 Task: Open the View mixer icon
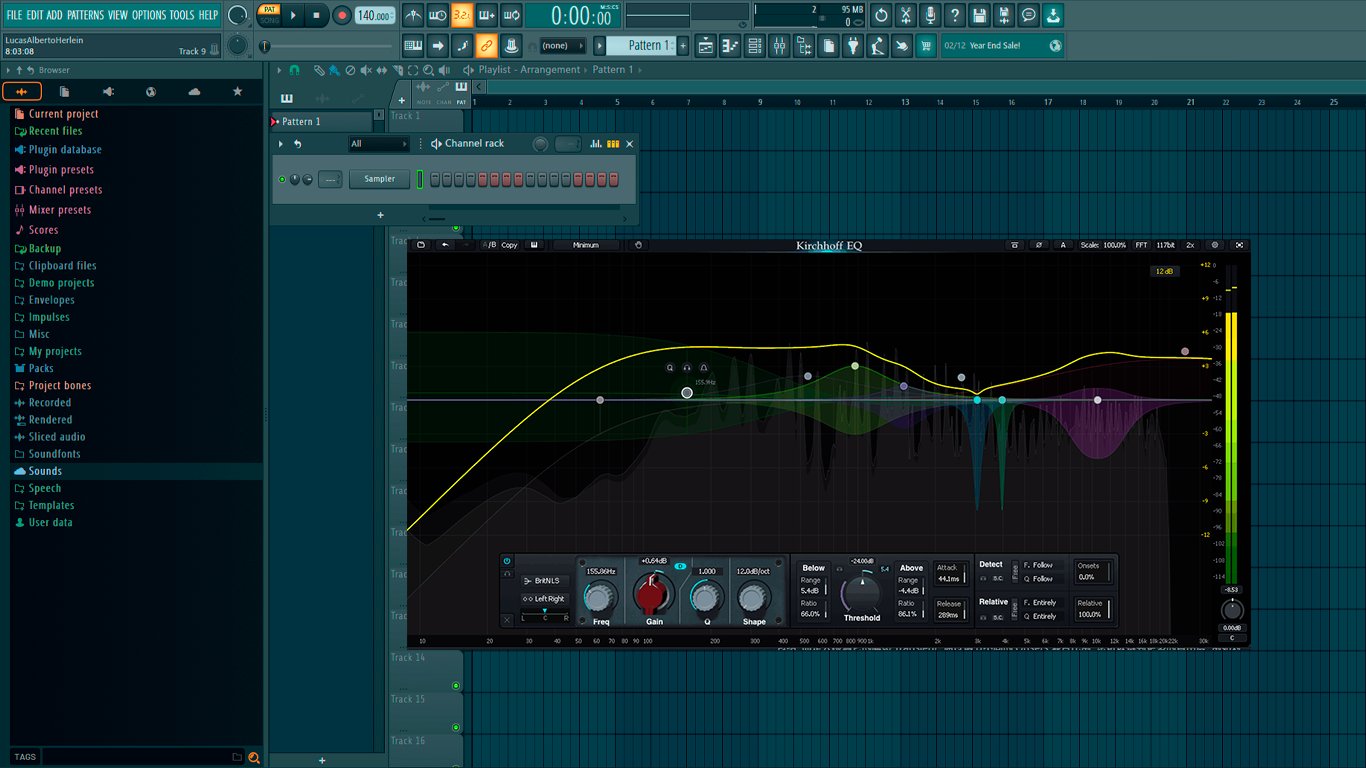pyautogui.click(x=779, y=46)
